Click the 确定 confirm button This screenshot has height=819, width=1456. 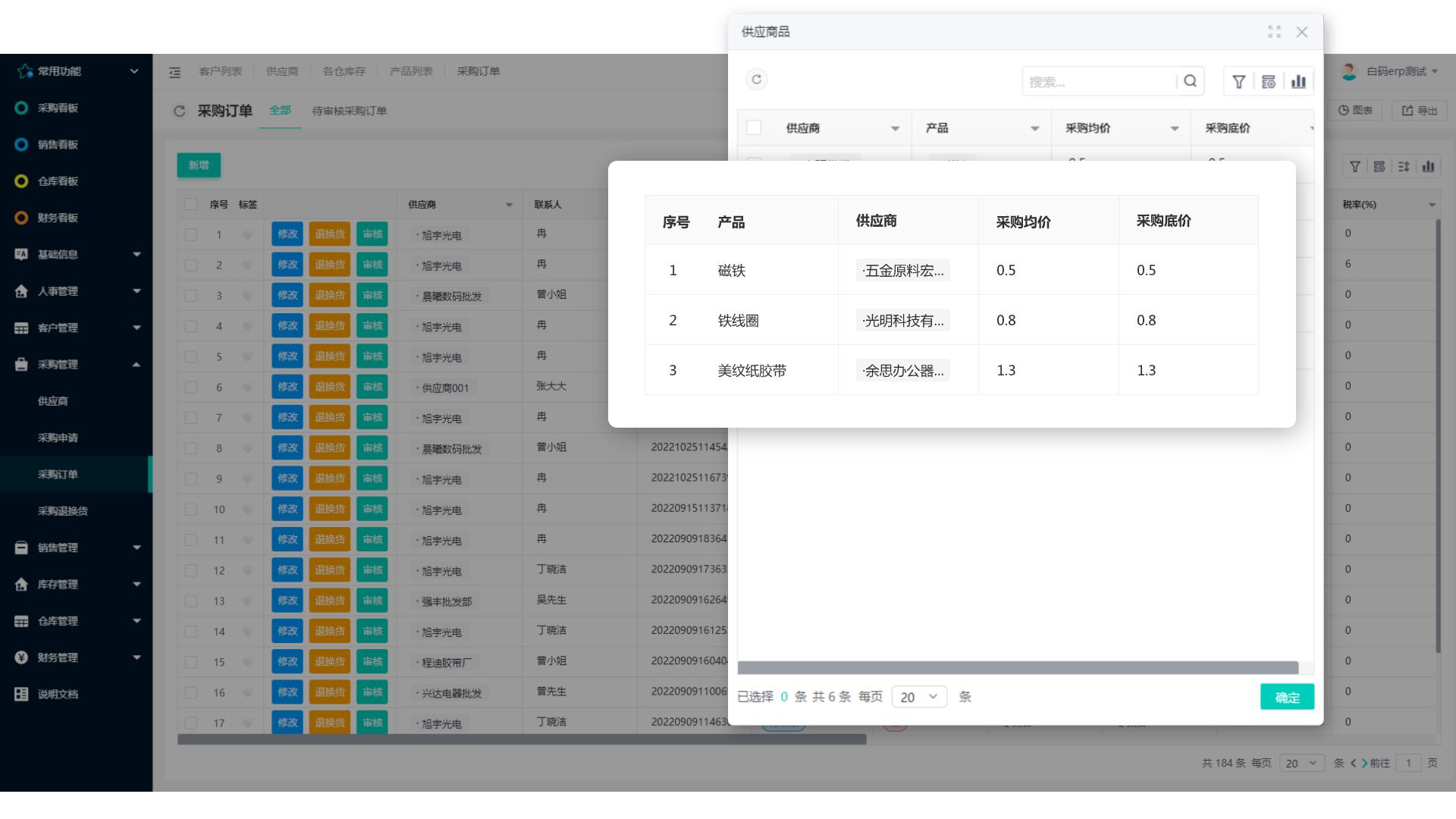pos(1287,696)
